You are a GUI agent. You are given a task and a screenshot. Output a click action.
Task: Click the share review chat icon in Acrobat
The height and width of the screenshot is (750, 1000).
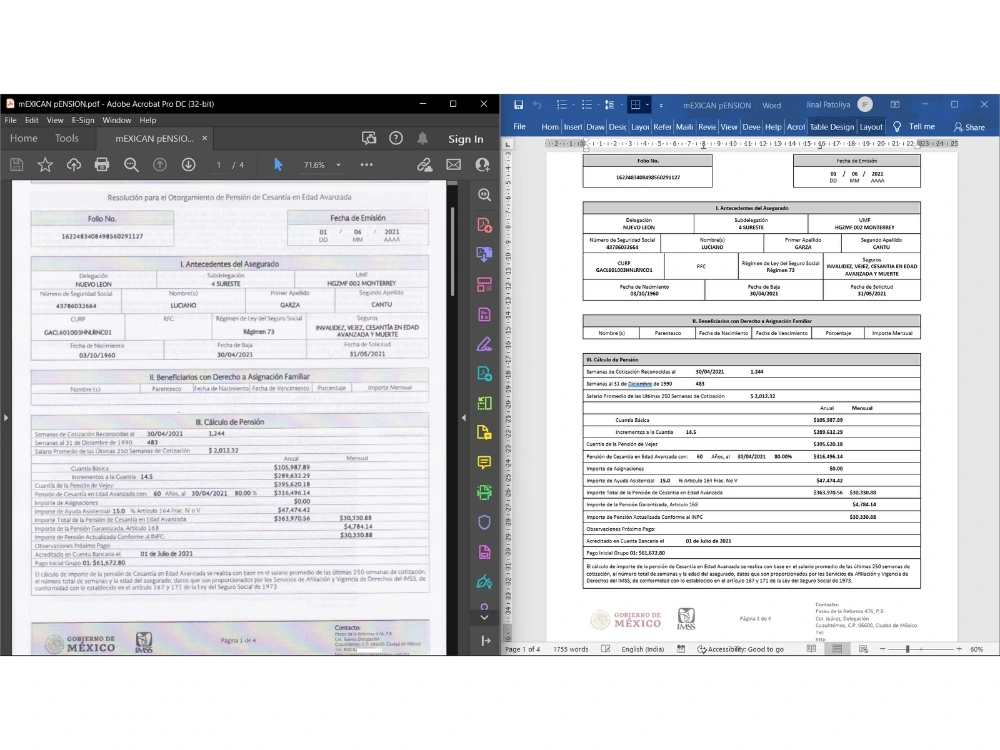[x=369, y=138]
